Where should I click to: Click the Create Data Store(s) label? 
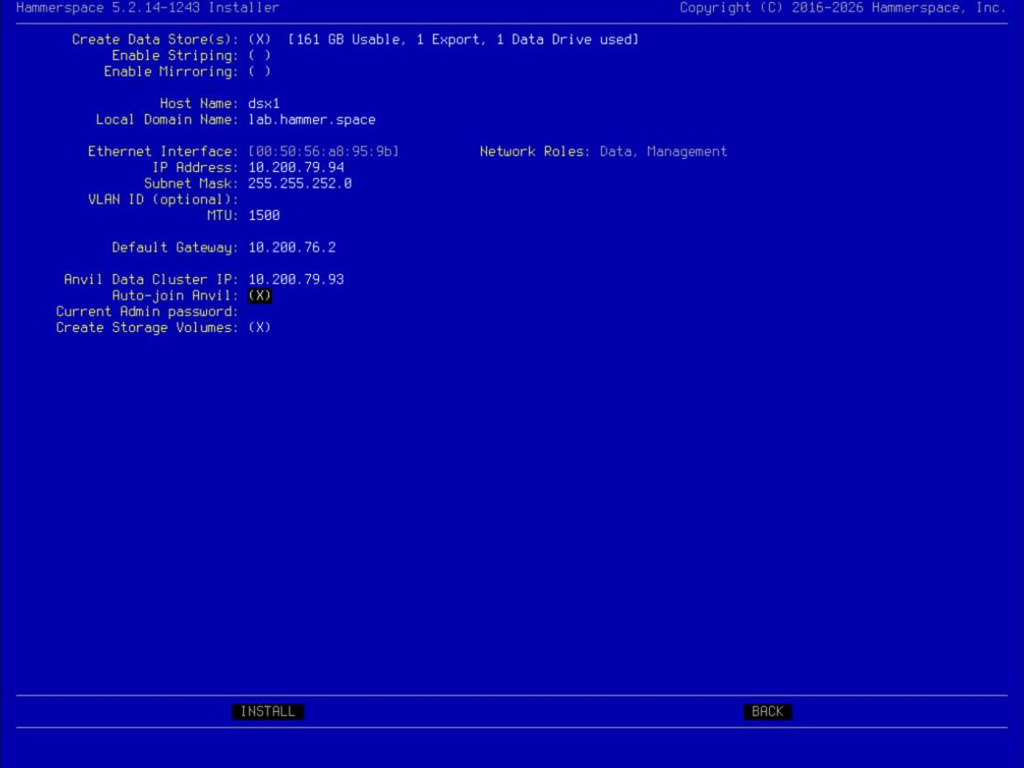pos(155,40)
